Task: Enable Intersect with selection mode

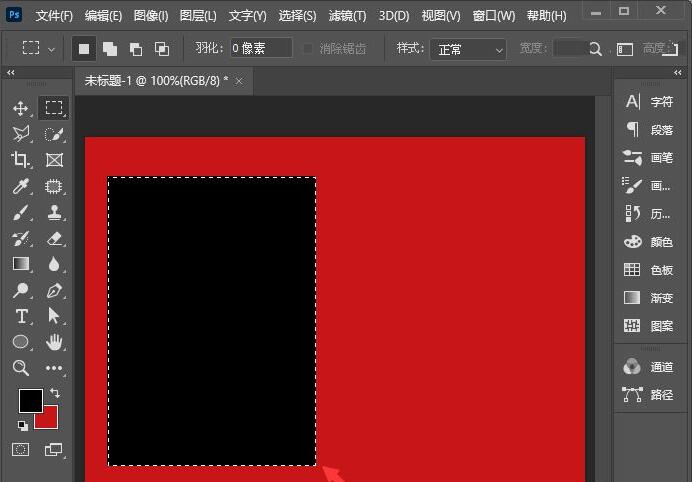Action: tap(162, 49)
